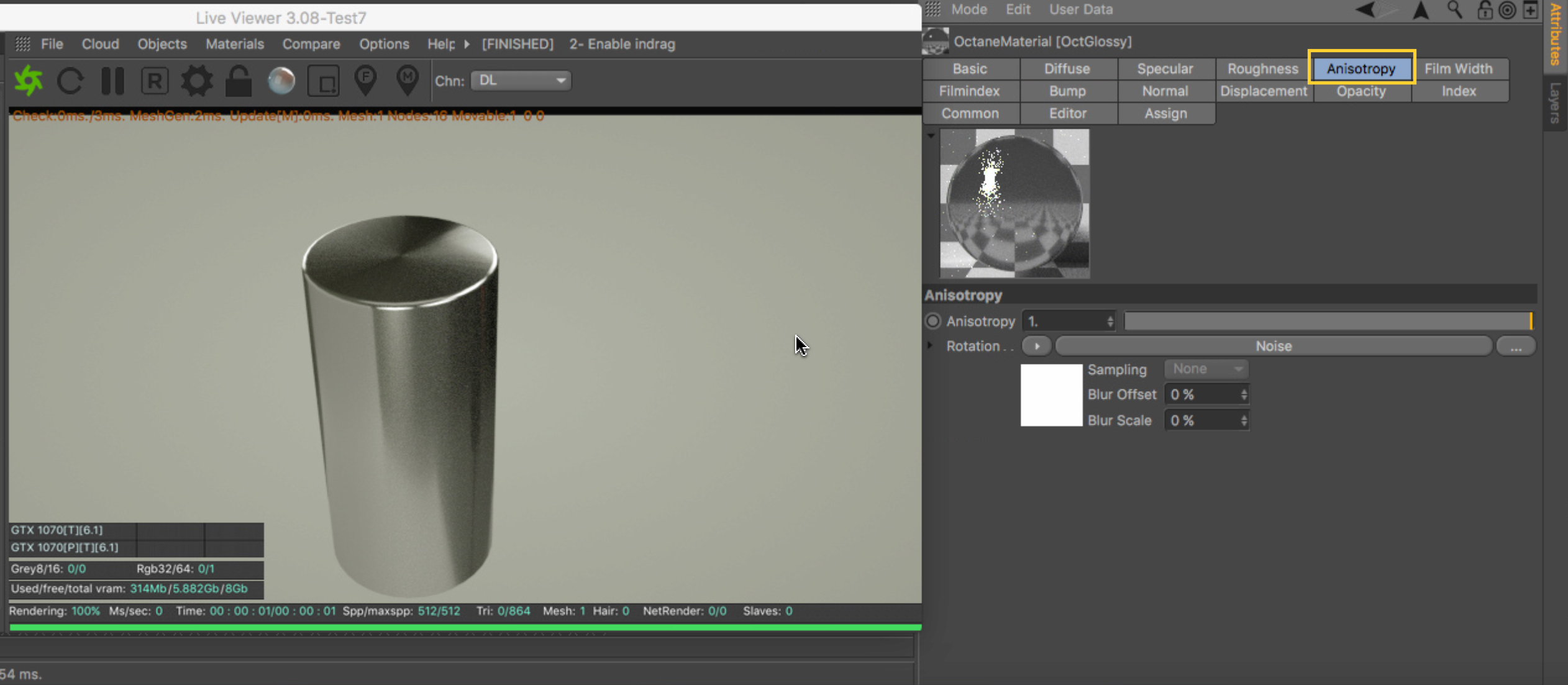Open the Sampling dropdown

(x=1206, y=369)
